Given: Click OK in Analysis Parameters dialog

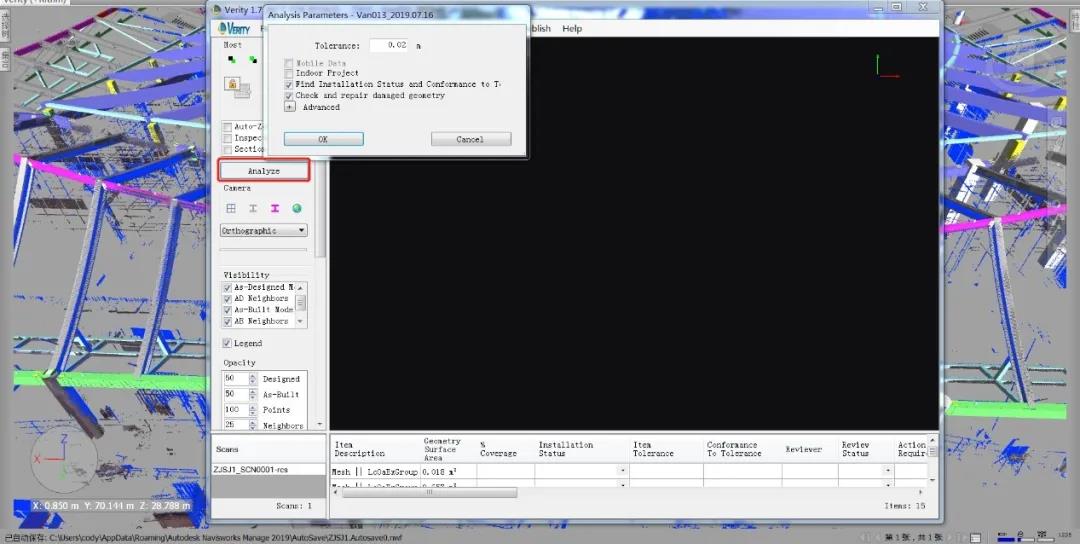Looking at the screenshot, I should 323,139.
